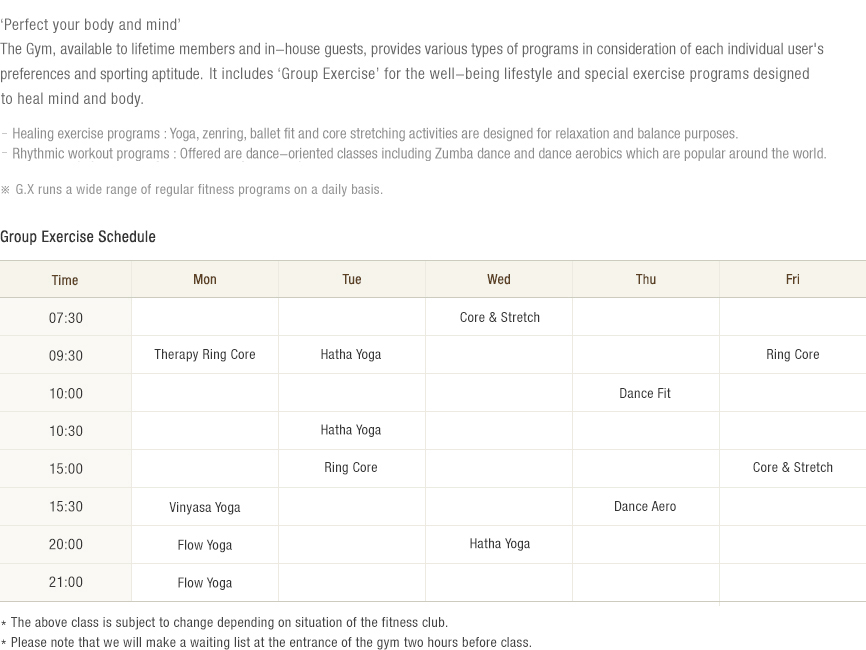Select Flow Yoga in the 21:00 row
This screenshot has height=650, width=866.
pos(205,584)
